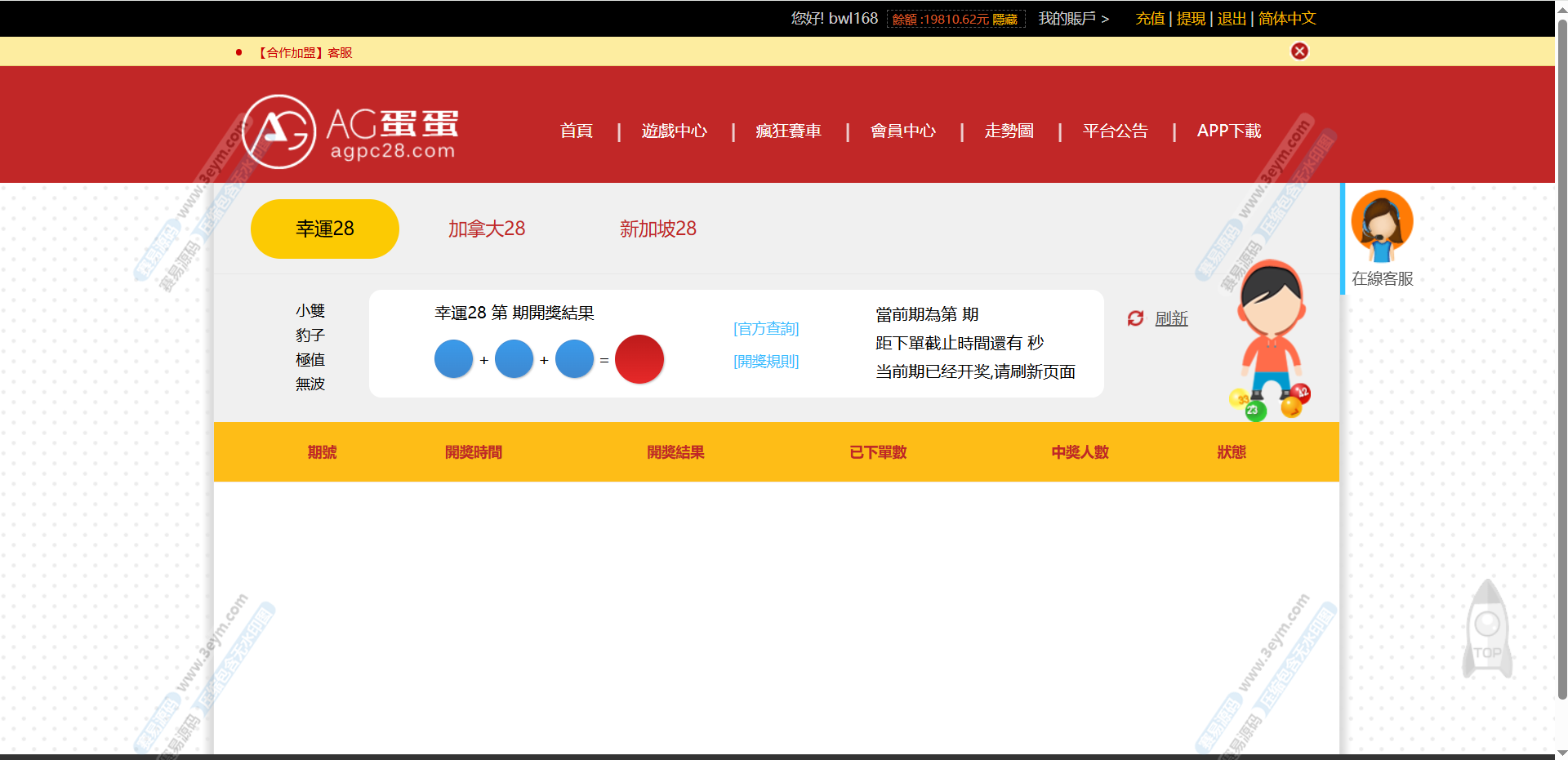
Task: Click the red result ball
Action: click(639, 359)
